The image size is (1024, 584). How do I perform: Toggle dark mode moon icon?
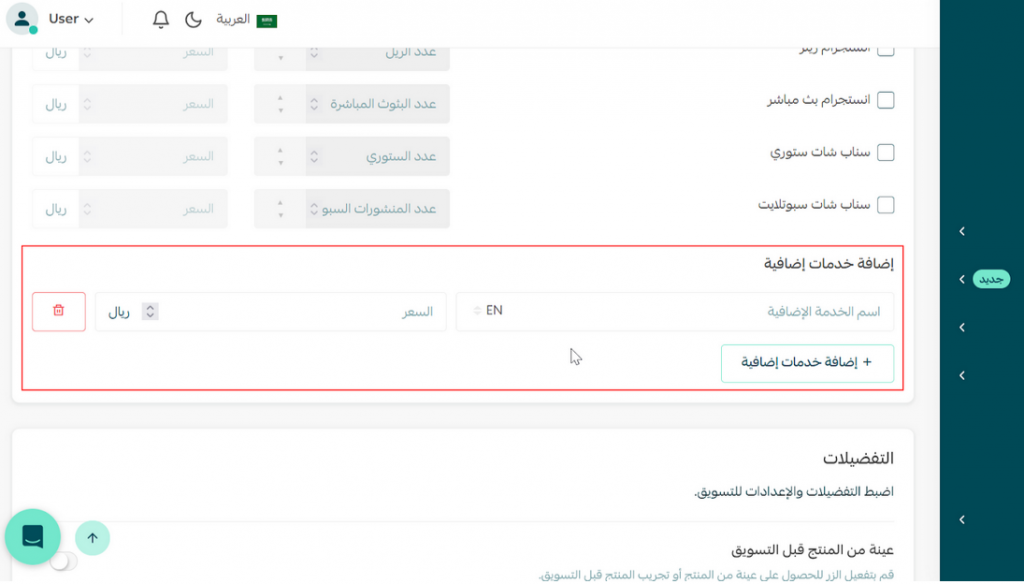coord(193,20)
